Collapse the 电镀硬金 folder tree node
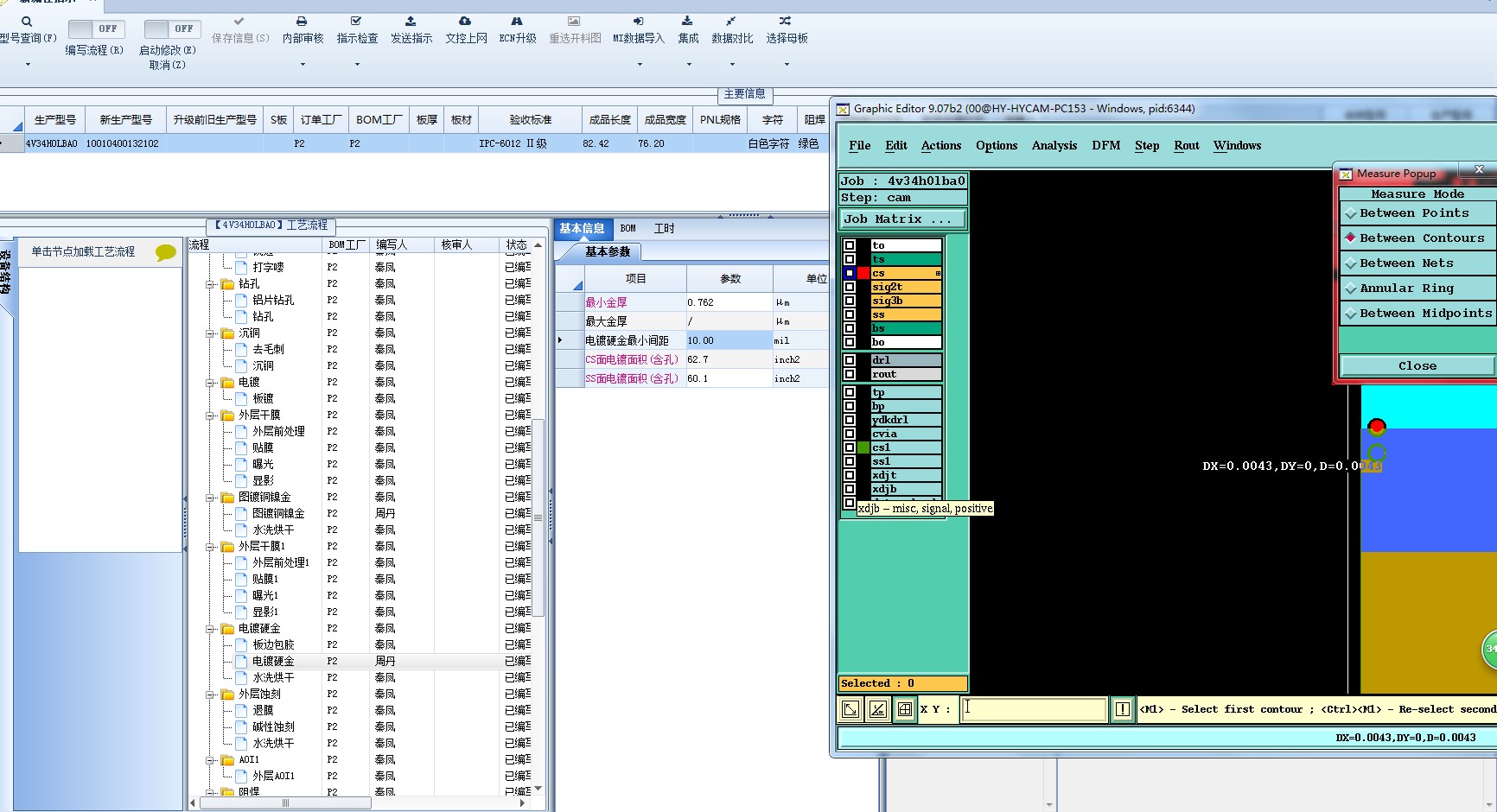The image size is (1497, 812). (x=210, y=629)
